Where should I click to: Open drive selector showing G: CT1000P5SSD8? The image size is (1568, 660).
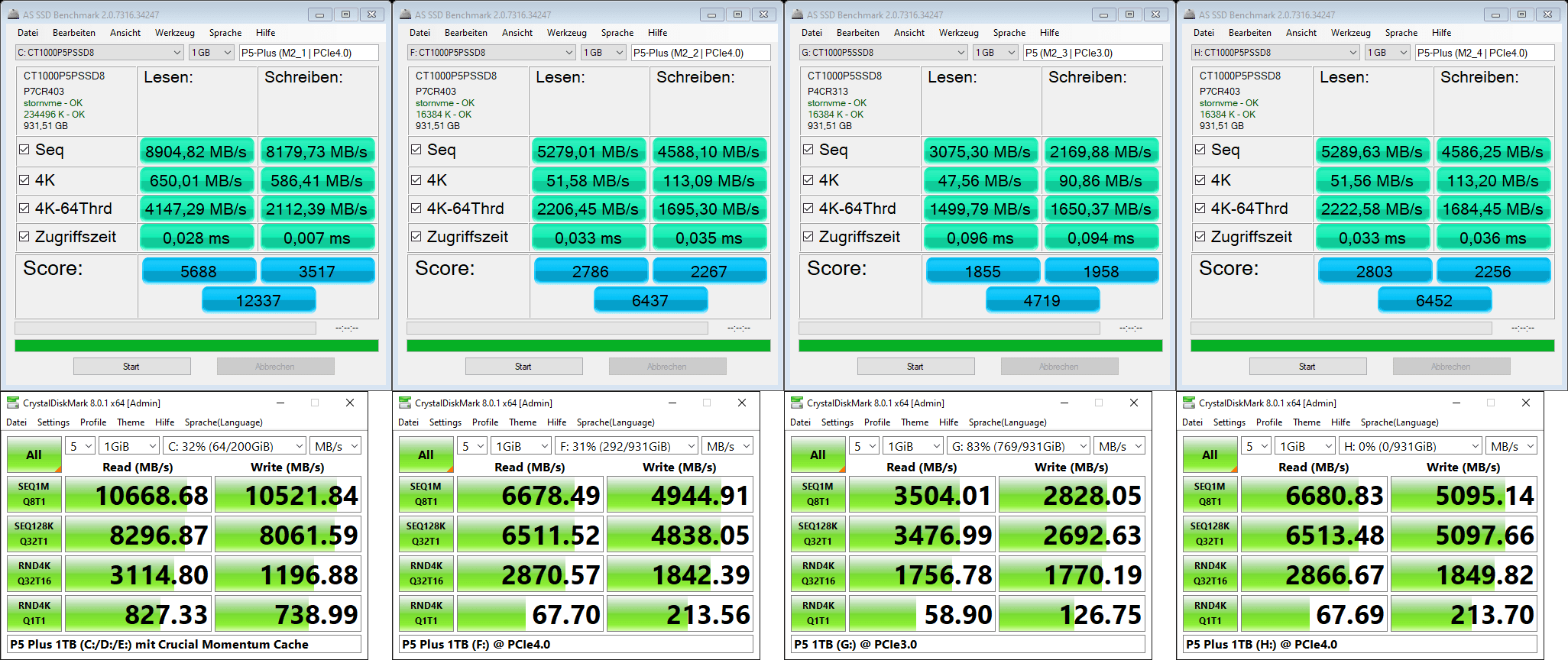pyautogui.click(x=883, y=53)
